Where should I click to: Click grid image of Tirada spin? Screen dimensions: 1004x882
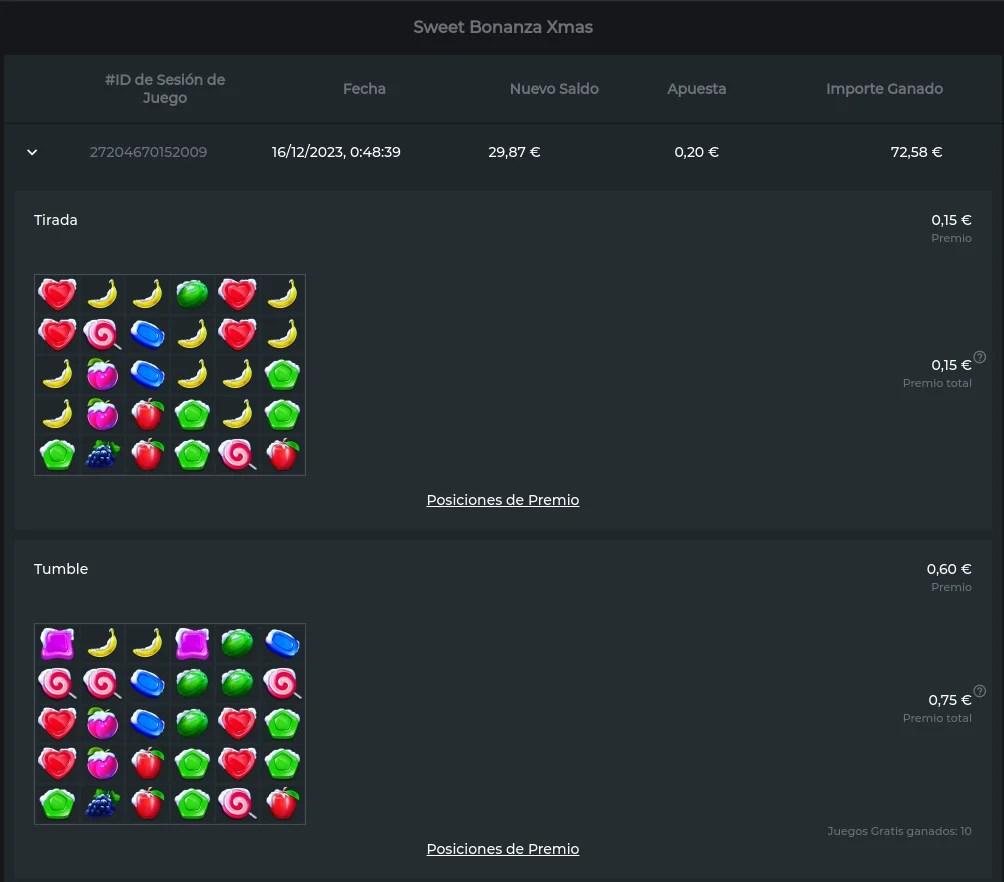(170, 375)
